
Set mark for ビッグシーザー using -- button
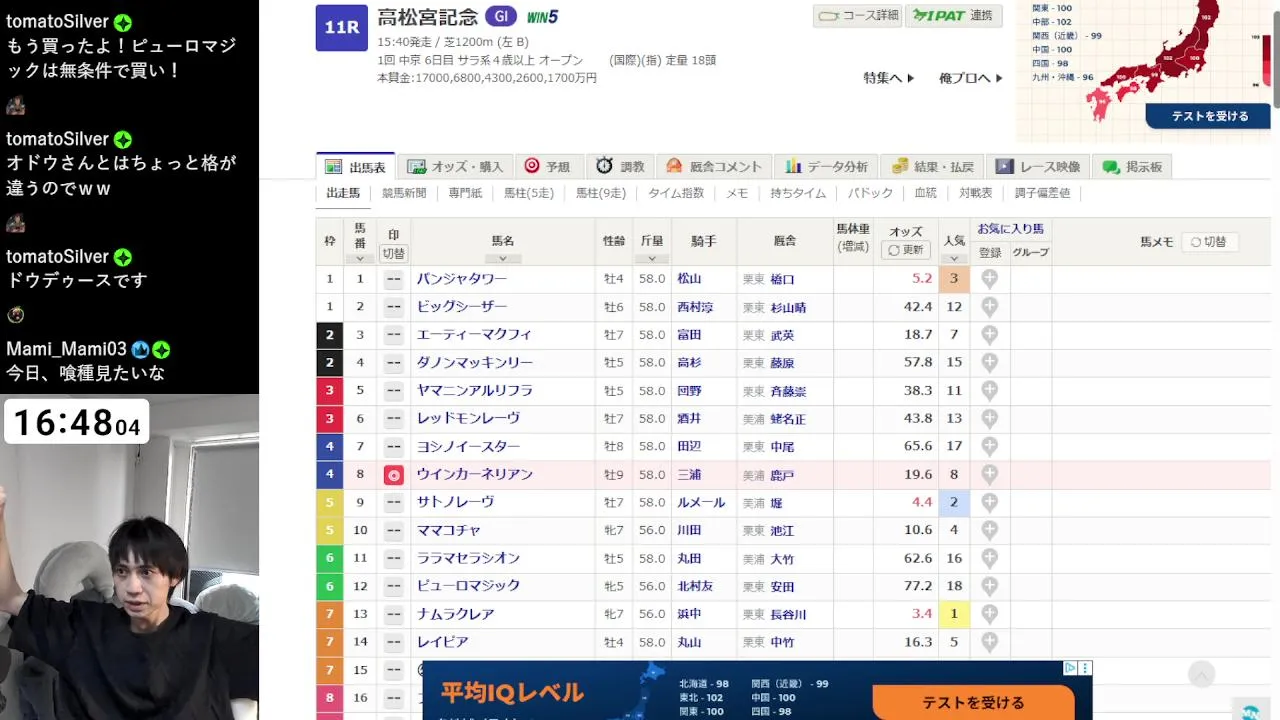[x=393, y=307]
